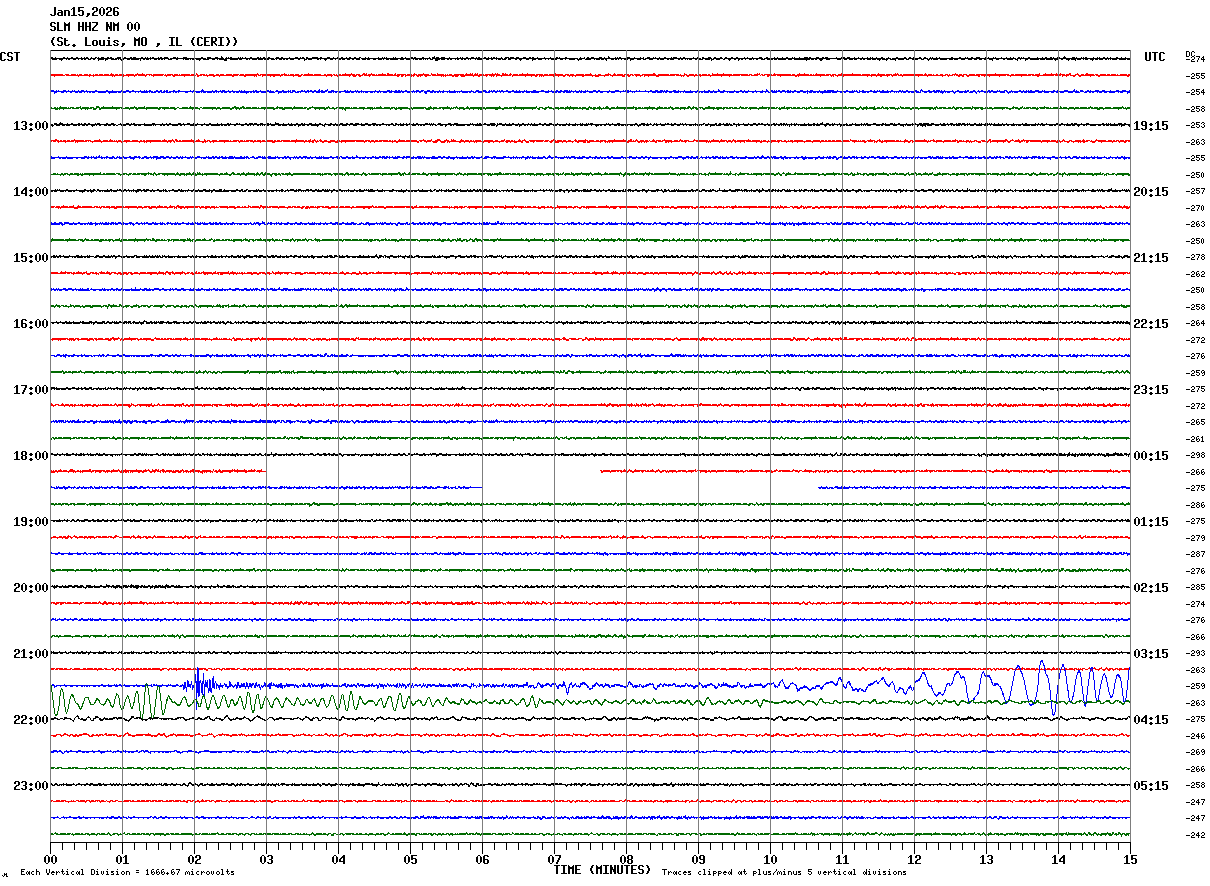Click the UTC timezone label
This screenshot has height=886, width=1210.
[1155, 57]
